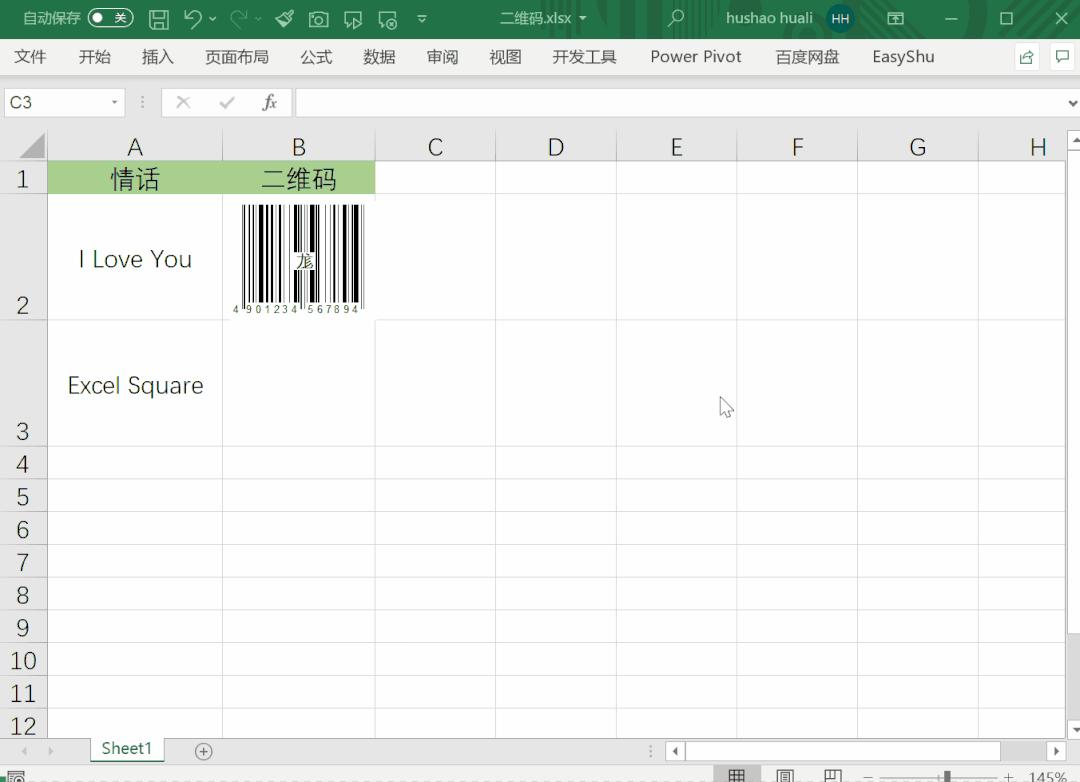Open the 百度网盘 tab
The width and height of the screenshot is (1080, 782).
click(x=807, y=57)
